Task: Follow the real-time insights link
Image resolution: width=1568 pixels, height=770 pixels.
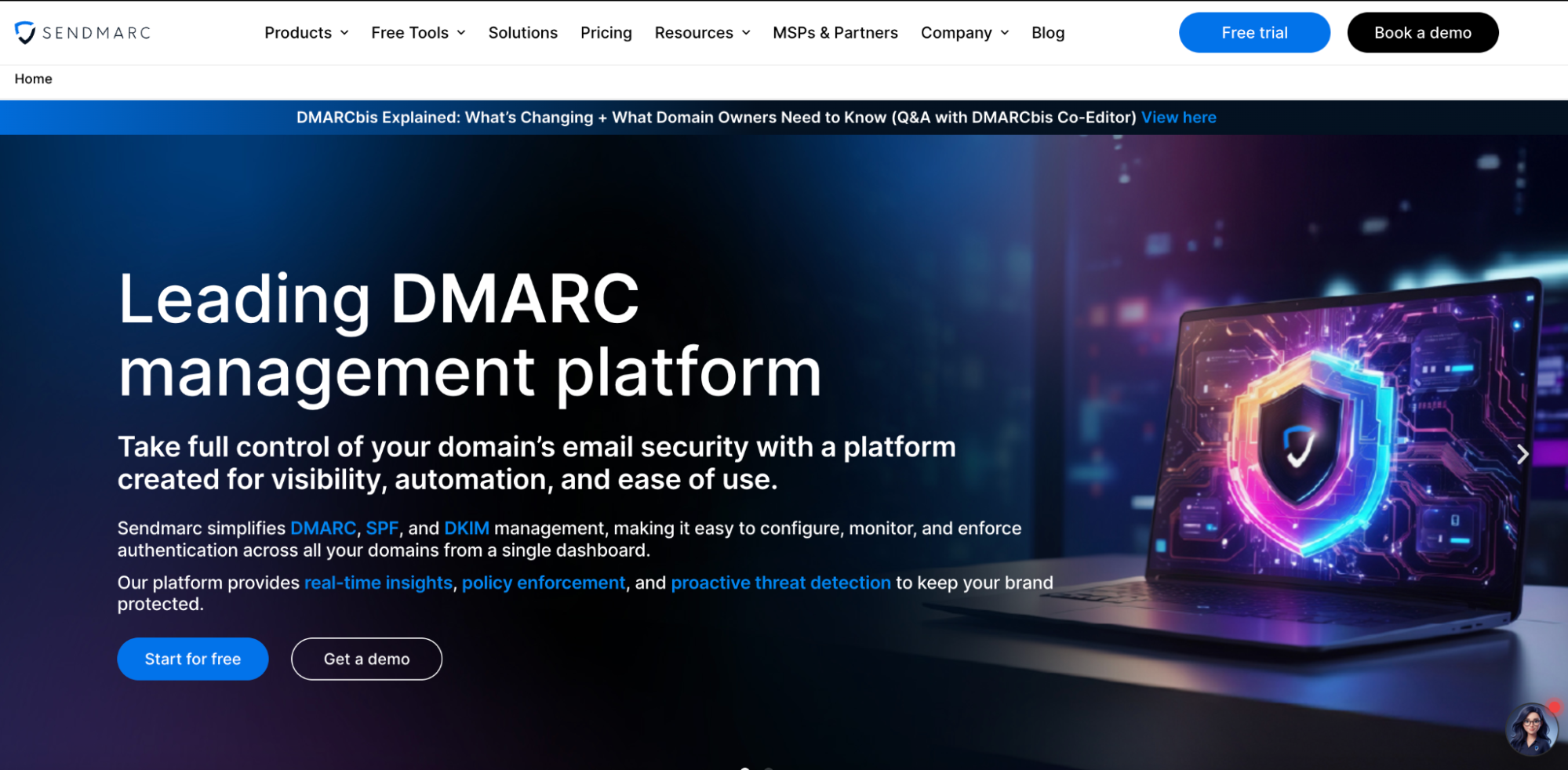Action: coord(378,583)
